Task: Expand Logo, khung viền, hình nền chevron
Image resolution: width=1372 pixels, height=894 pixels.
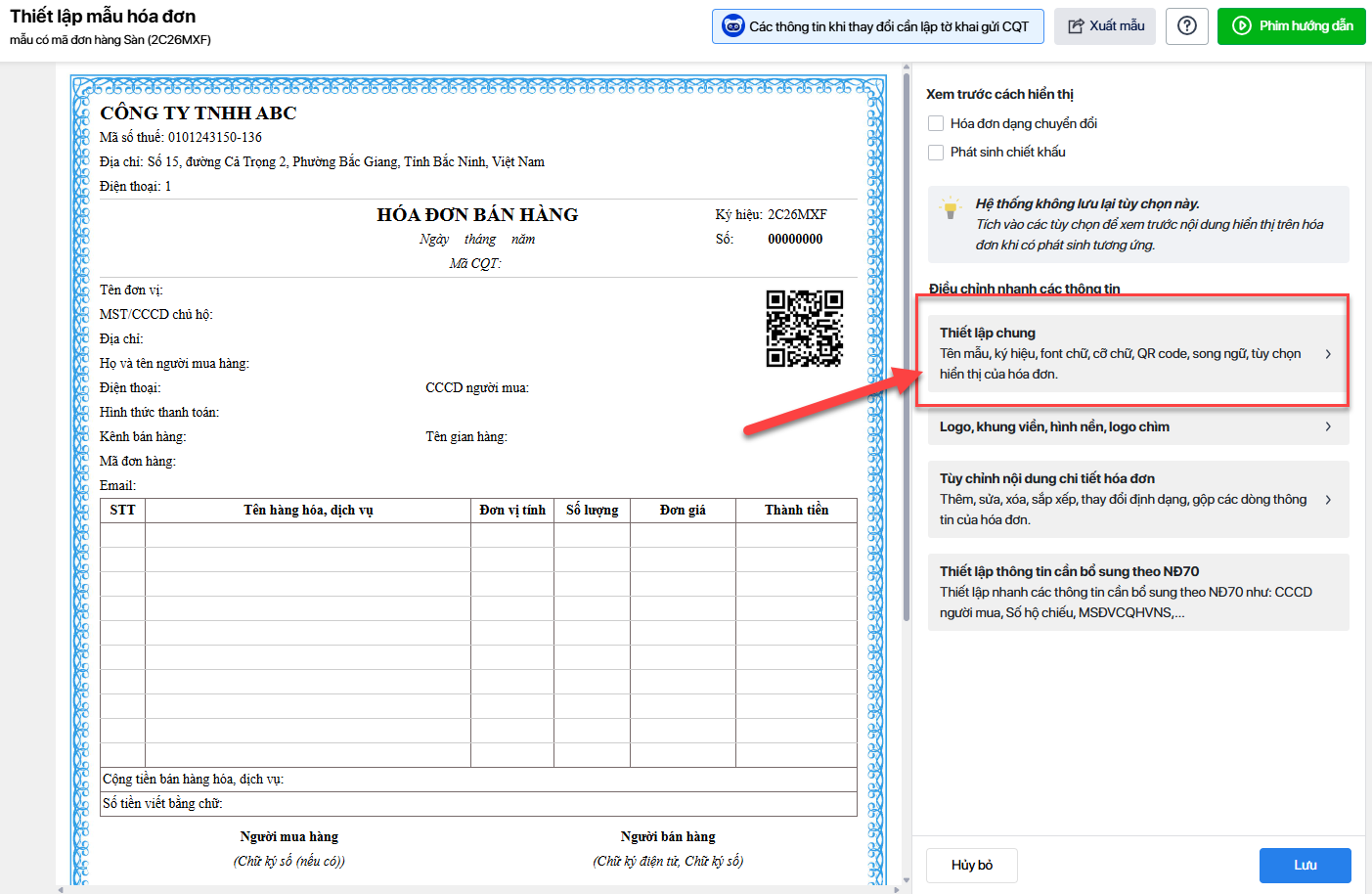Action: coord(1327,426)
